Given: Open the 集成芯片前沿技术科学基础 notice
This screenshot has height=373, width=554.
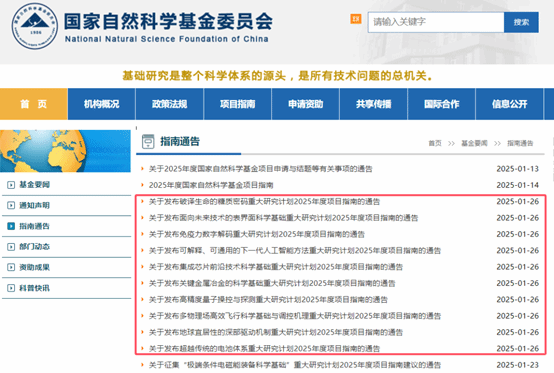Looking at the screenshot, I should [276, 267].
